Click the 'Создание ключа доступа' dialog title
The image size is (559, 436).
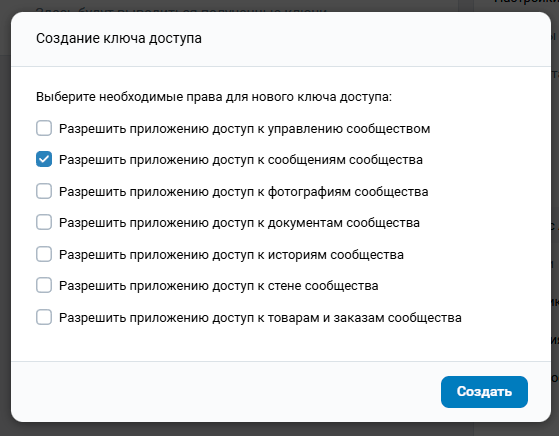tap(119, 38)
